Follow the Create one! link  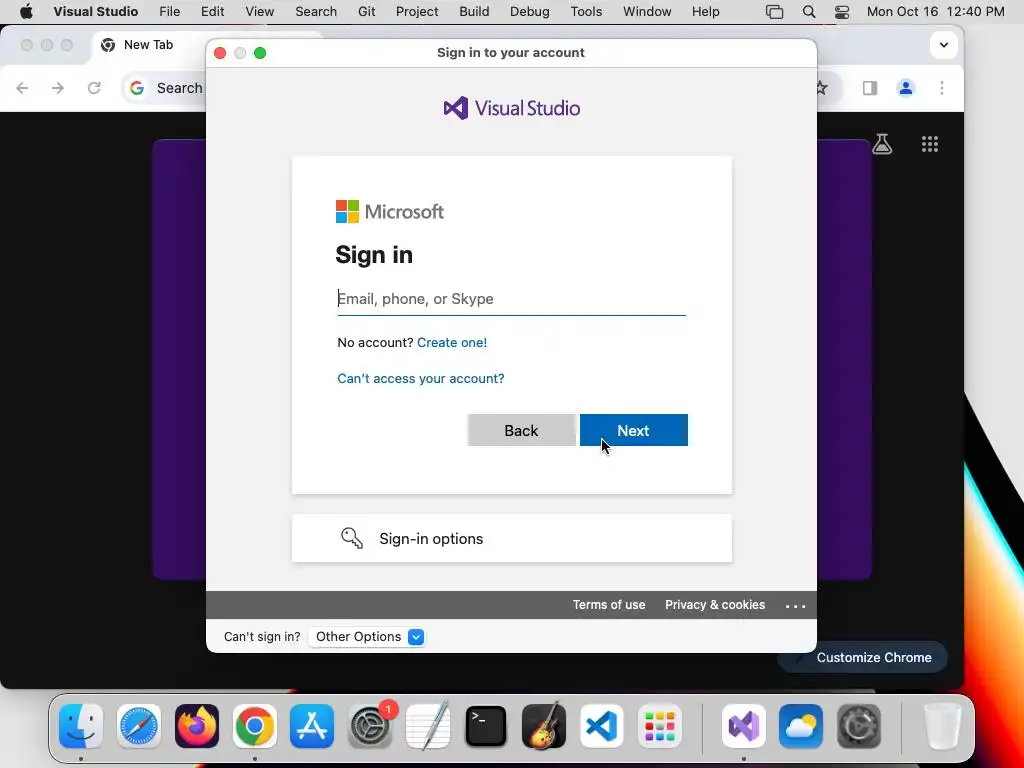coord(451,342)
